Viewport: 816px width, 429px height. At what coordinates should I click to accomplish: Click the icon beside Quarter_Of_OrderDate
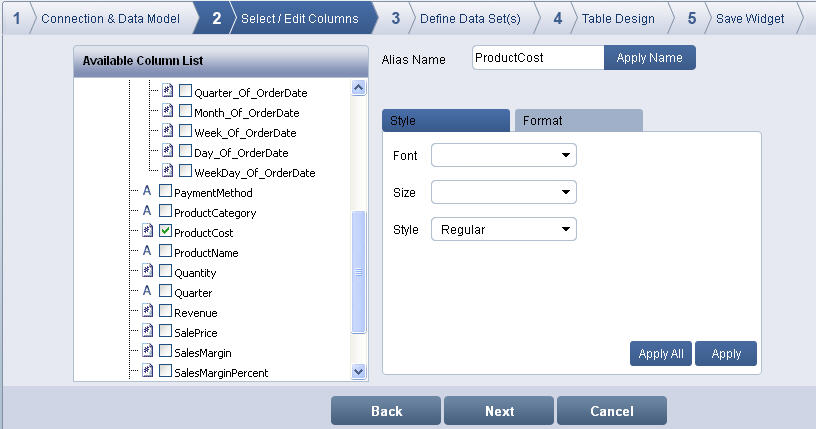pyautogui.click(x=167, y=92)
